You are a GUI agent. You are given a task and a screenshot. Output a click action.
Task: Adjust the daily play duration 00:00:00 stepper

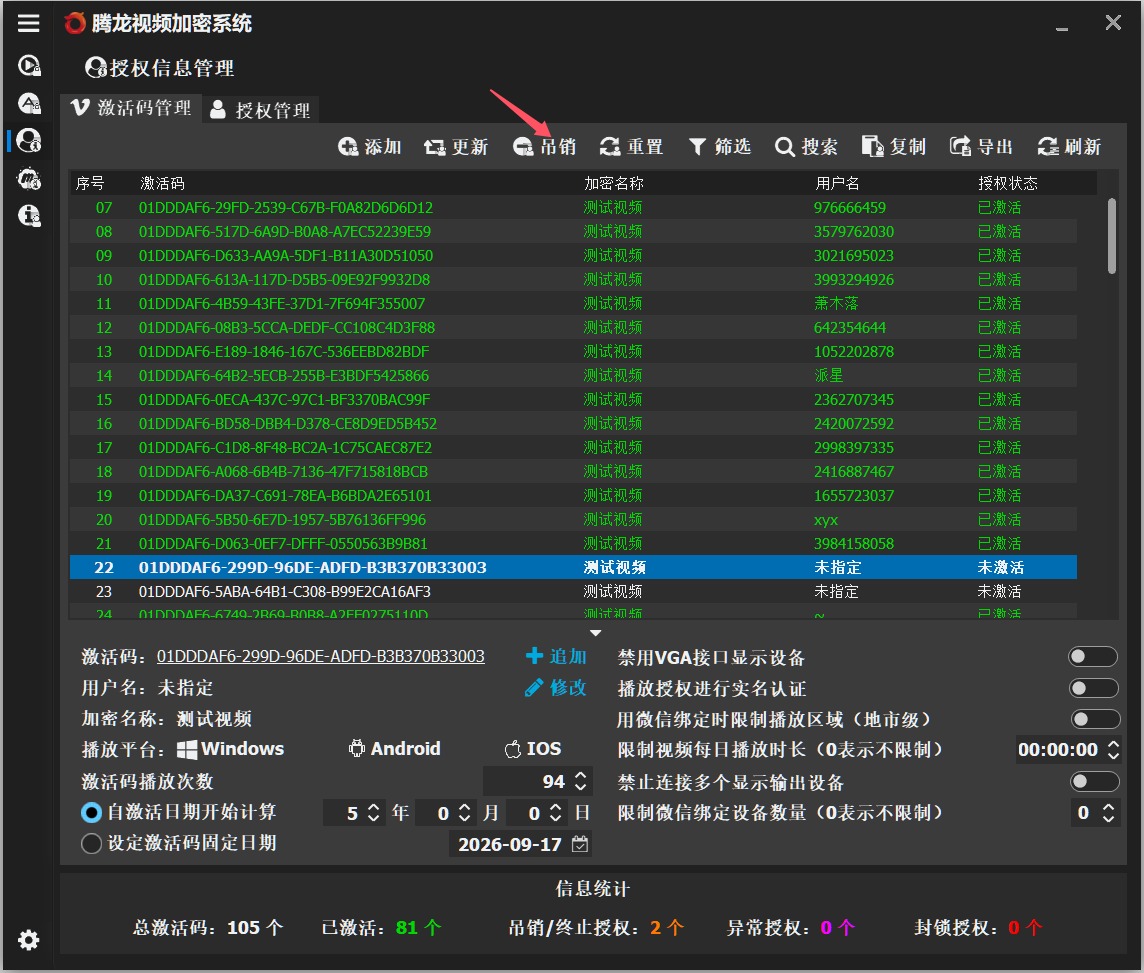coord(1113,750)
